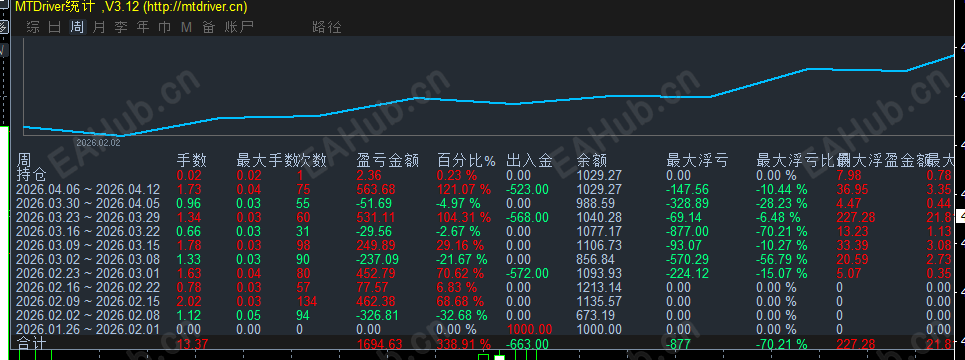Click the 路径 path button

coord(327,27)
